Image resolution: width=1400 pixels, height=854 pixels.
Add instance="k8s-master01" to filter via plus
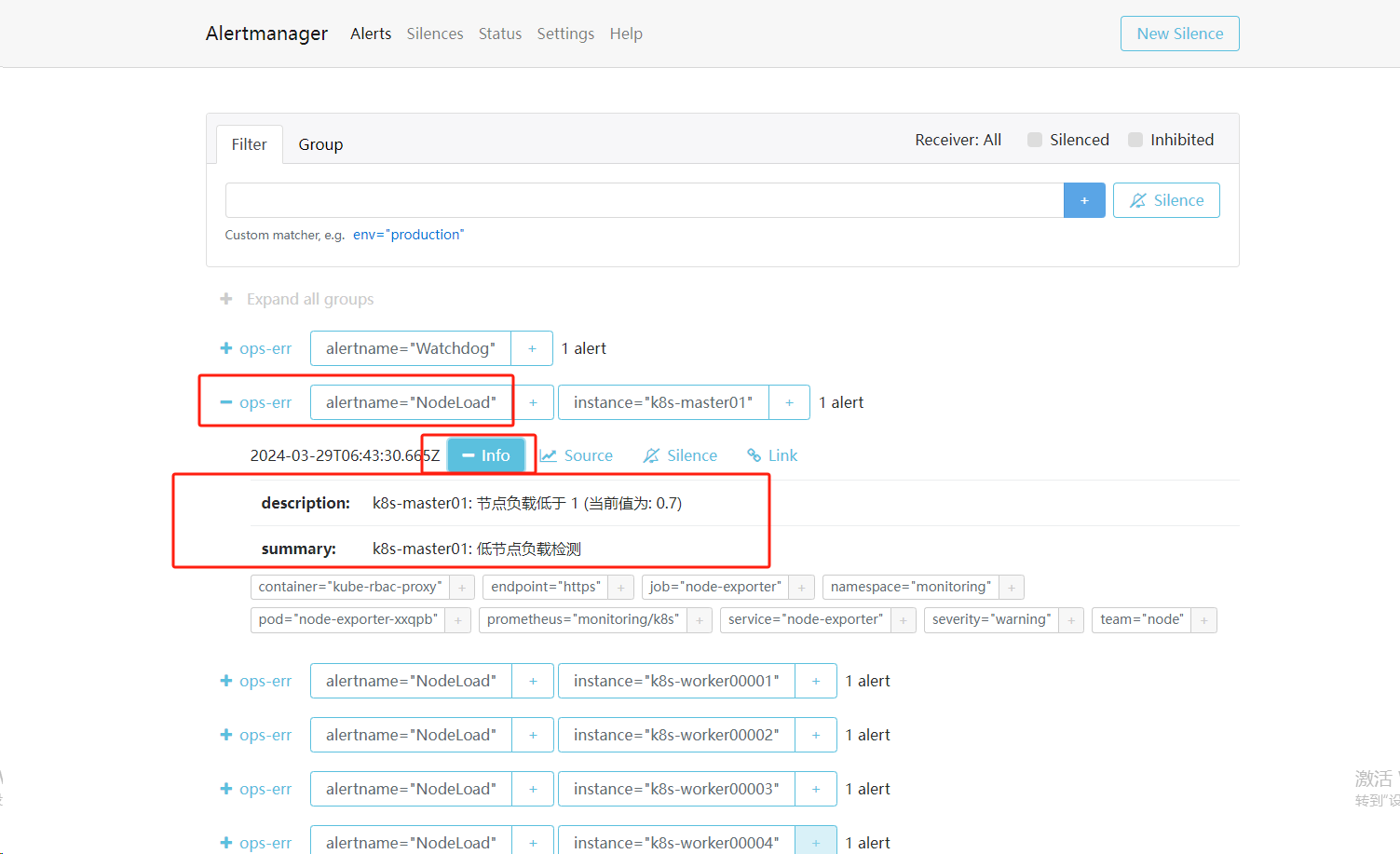pos(789,402)
